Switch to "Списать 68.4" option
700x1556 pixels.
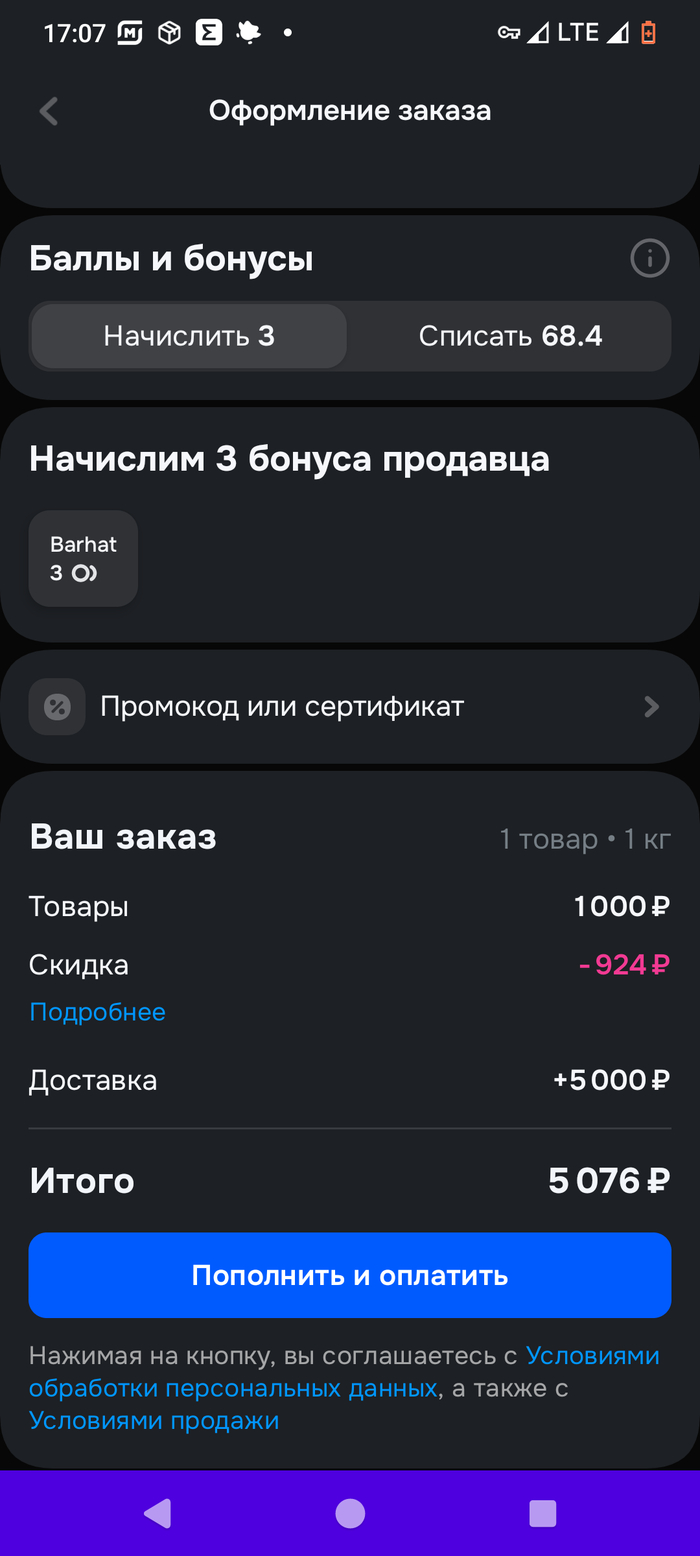(510, 336)
